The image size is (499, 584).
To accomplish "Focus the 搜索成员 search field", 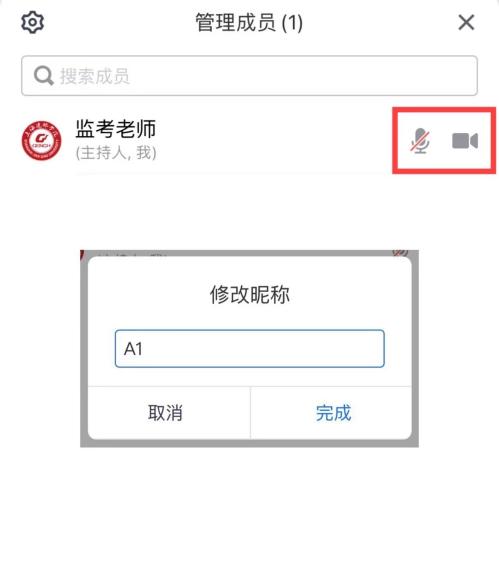I will [249, 76].
